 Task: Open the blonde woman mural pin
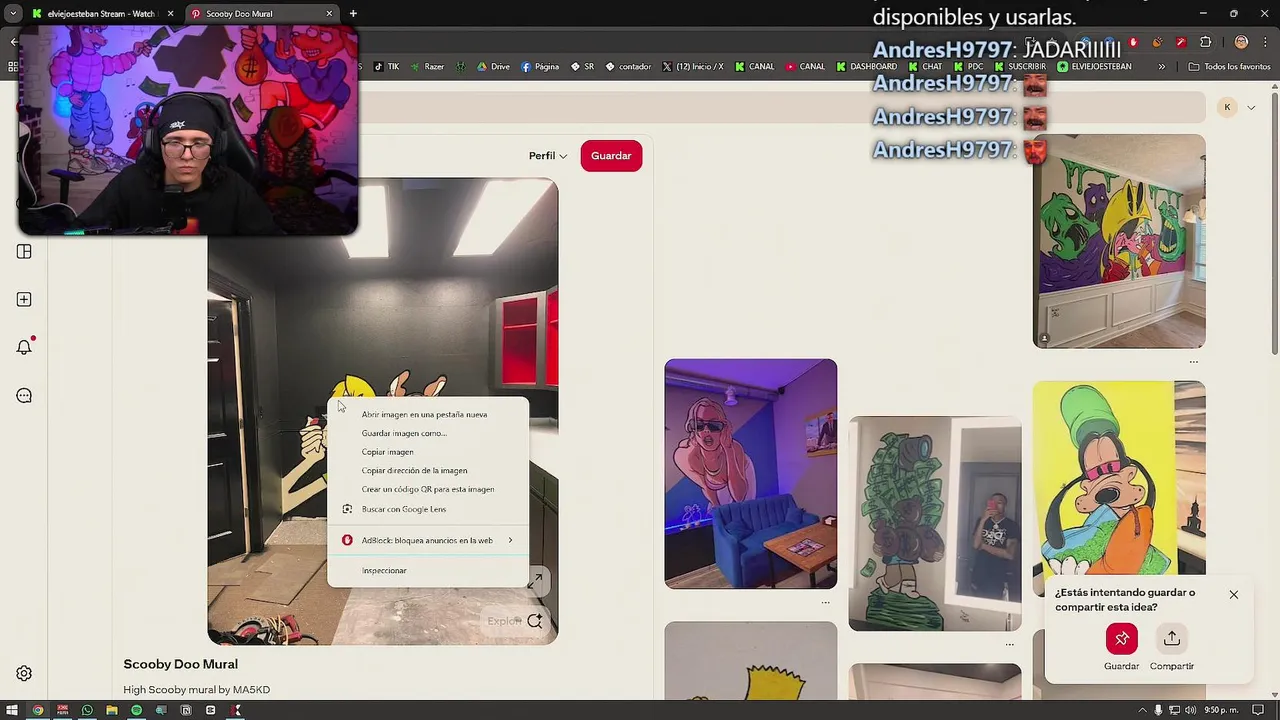(751, 474)
